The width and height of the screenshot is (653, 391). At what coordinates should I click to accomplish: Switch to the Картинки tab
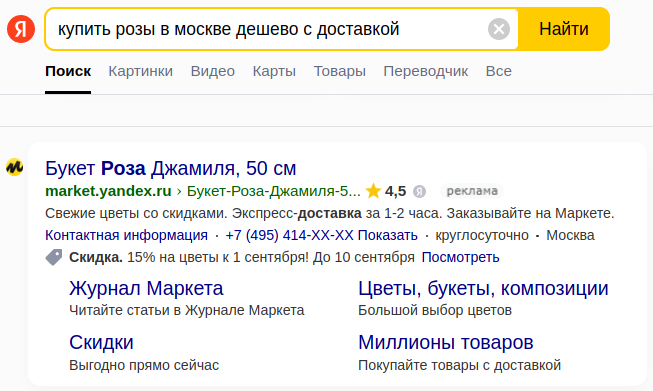pos(141,71)
